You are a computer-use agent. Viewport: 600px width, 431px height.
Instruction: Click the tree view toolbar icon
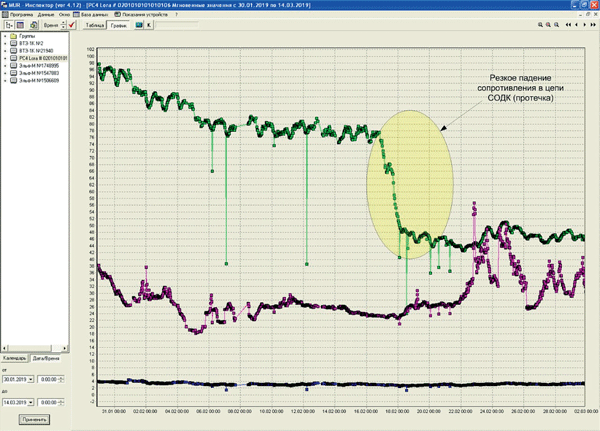coord(8,25)
